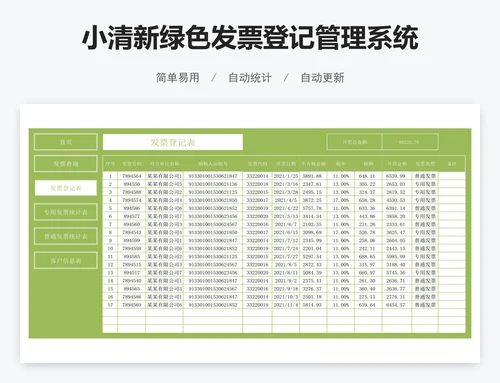The image size is (500, 383).
Task: Select the invoice total cell 4530.53
Action: click(397, 200)
